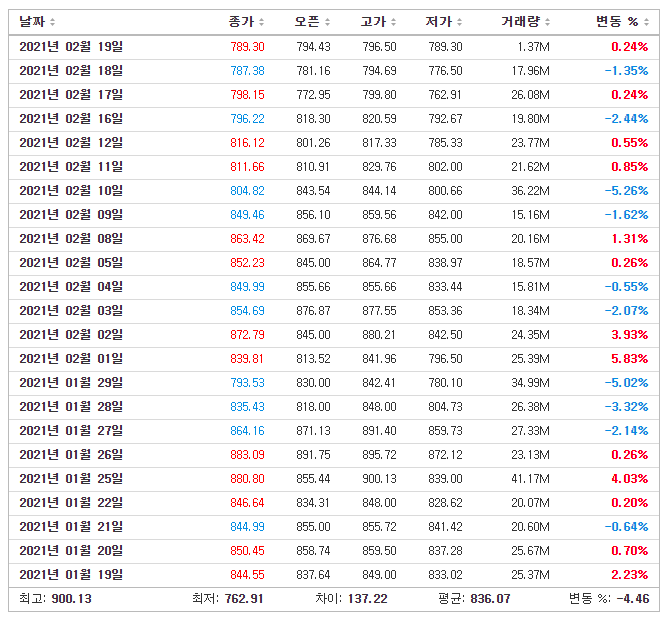Click closing price 787.38
This screenshot has width=667, height=620.
[247, 71]
